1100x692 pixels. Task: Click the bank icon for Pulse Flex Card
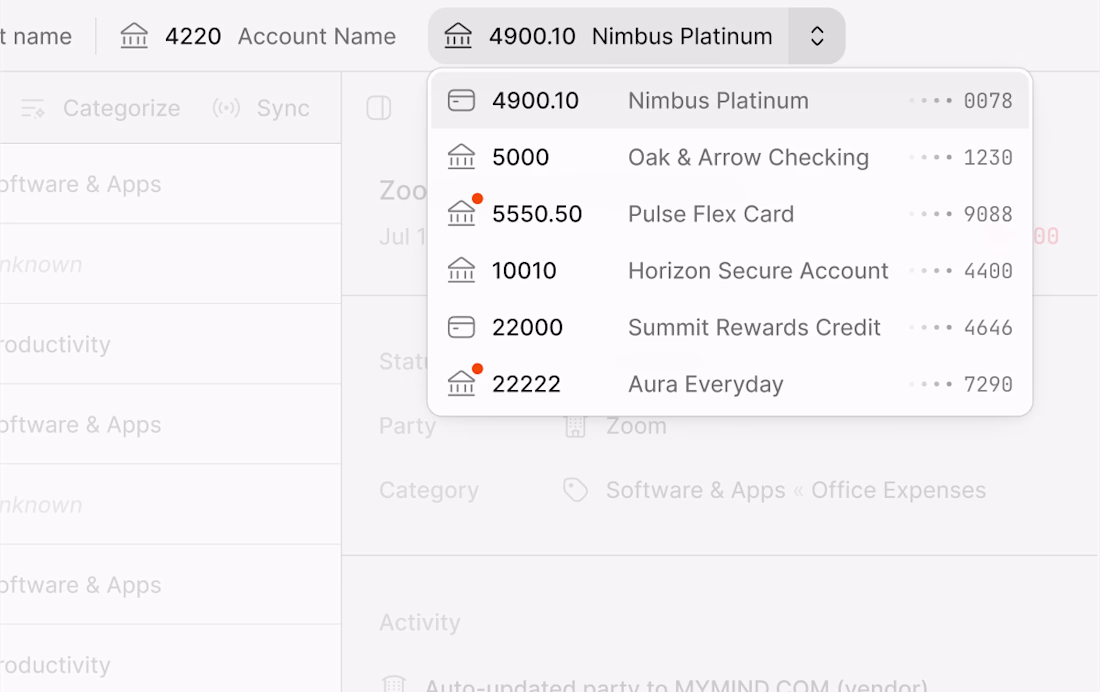461,214
